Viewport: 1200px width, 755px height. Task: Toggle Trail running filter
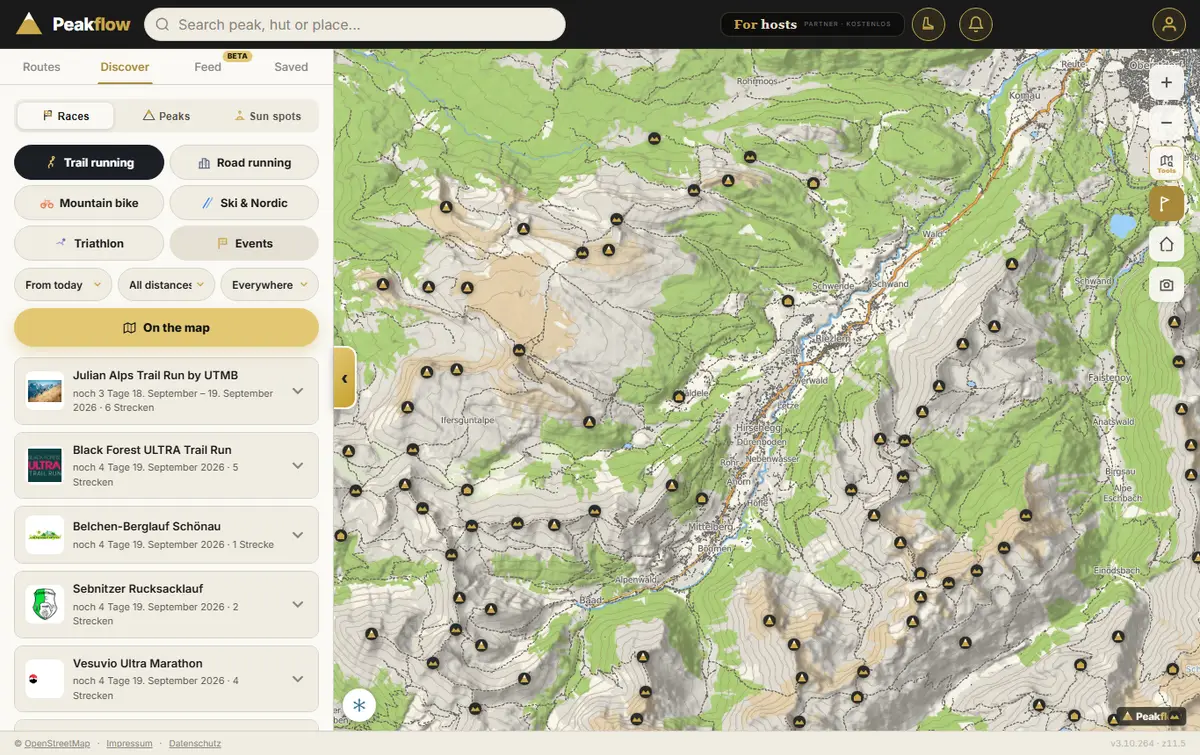tap(89, 162)
